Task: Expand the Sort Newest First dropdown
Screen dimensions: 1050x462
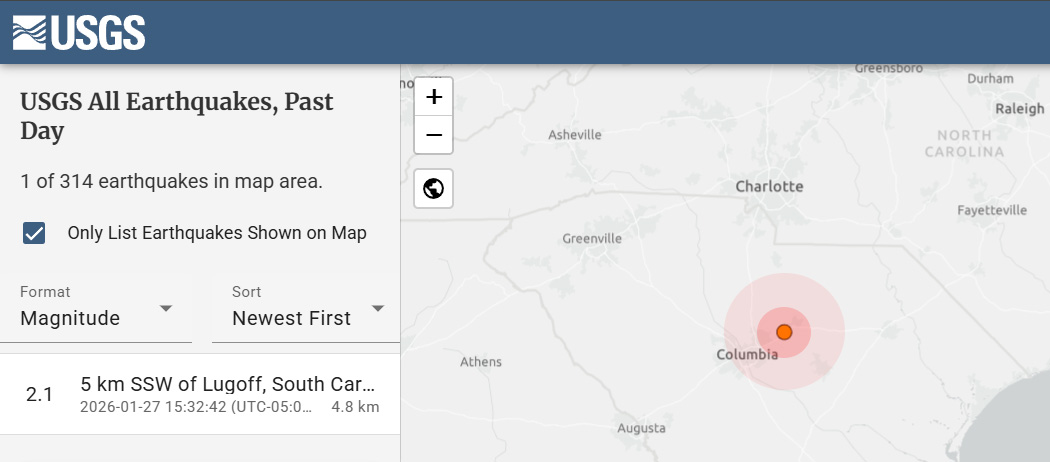Action: coord(308,309)
